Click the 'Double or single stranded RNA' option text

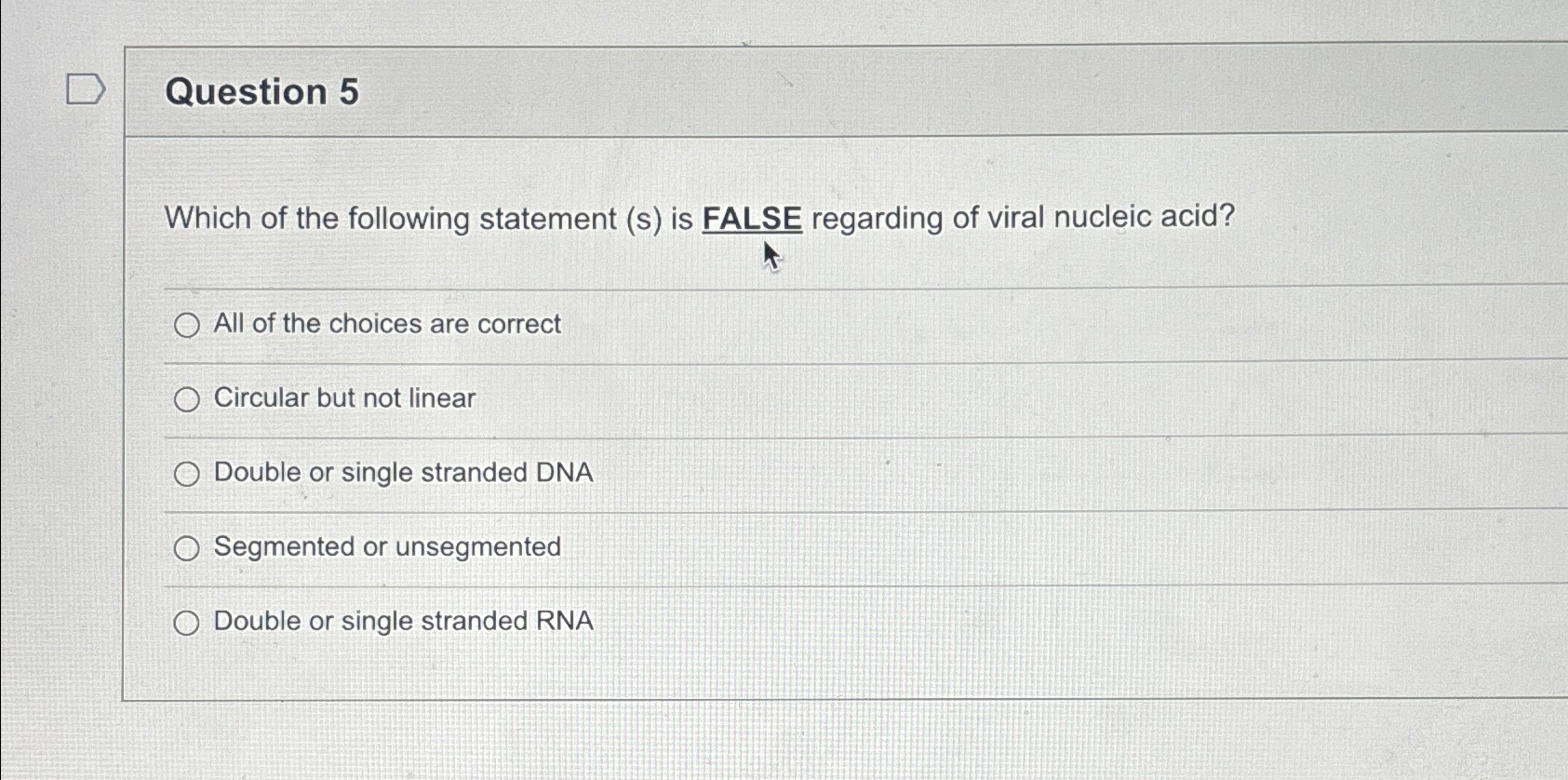coord(402,621)
